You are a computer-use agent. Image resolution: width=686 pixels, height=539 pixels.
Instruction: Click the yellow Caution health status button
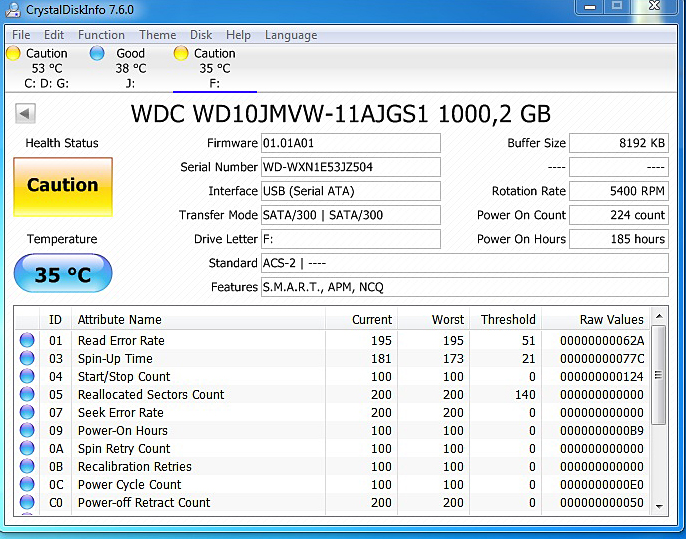pos(63,187)
